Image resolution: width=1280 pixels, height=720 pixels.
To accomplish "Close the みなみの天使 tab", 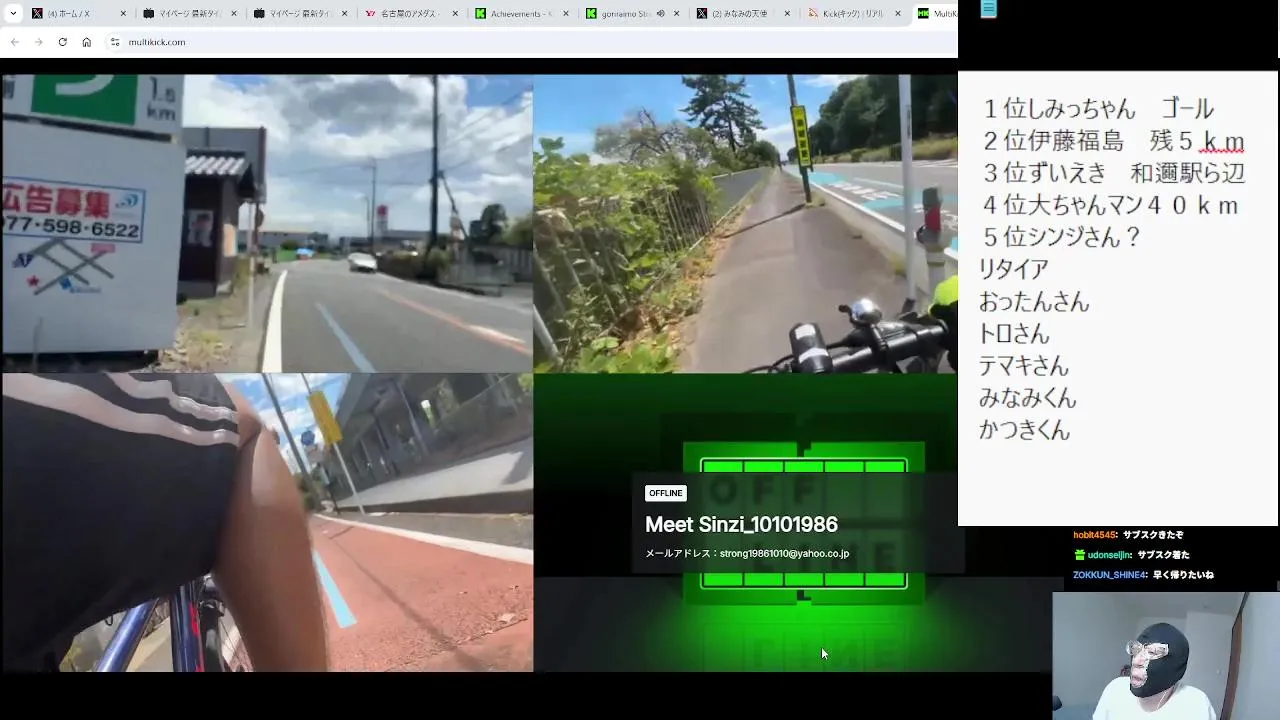I will point(788,14).
